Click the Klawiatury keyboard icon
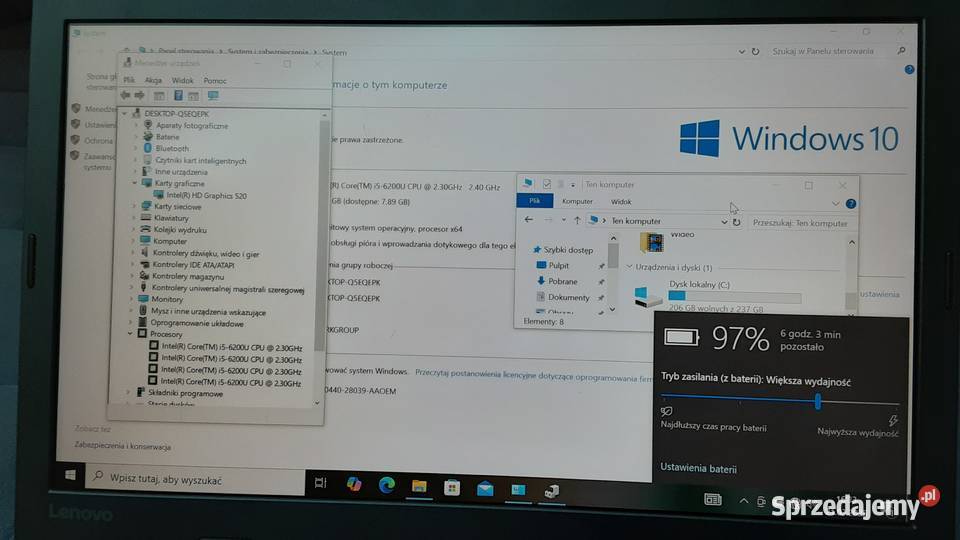This screenshot has height=540, width=960. coord(146,218)
